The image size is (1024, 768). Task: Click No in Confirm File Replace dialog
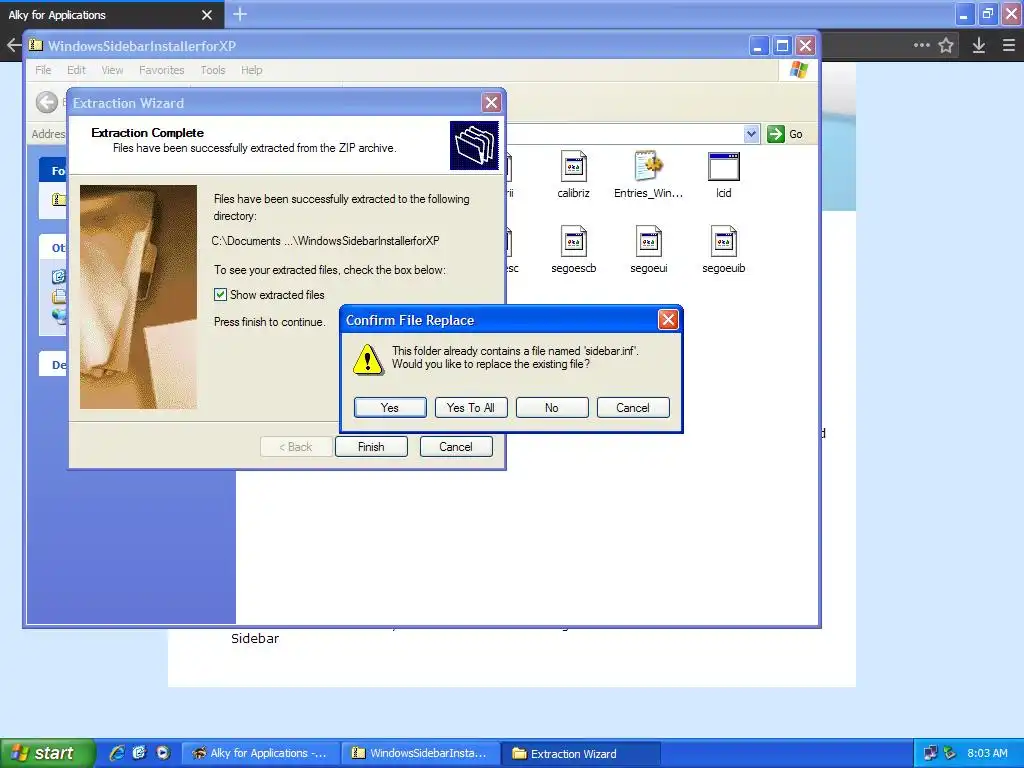552,408
